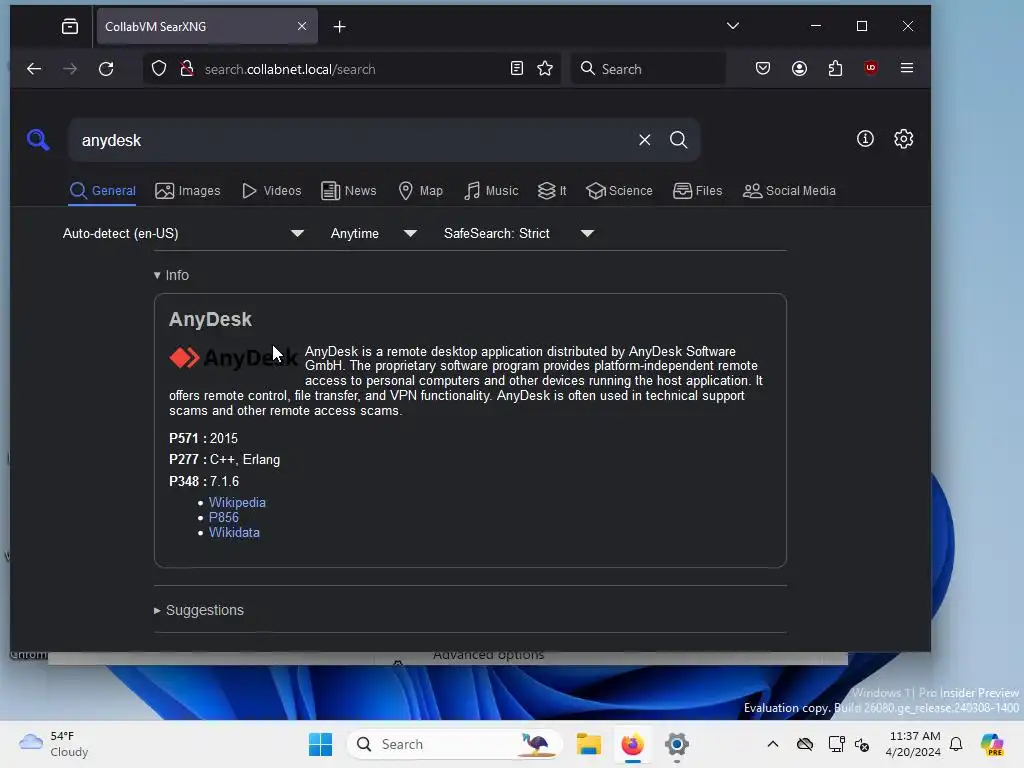Image resolution: width=1024 pixels, height=768 pixels.
Task: Open the P856 link
Action: click(x=223, y=517)
